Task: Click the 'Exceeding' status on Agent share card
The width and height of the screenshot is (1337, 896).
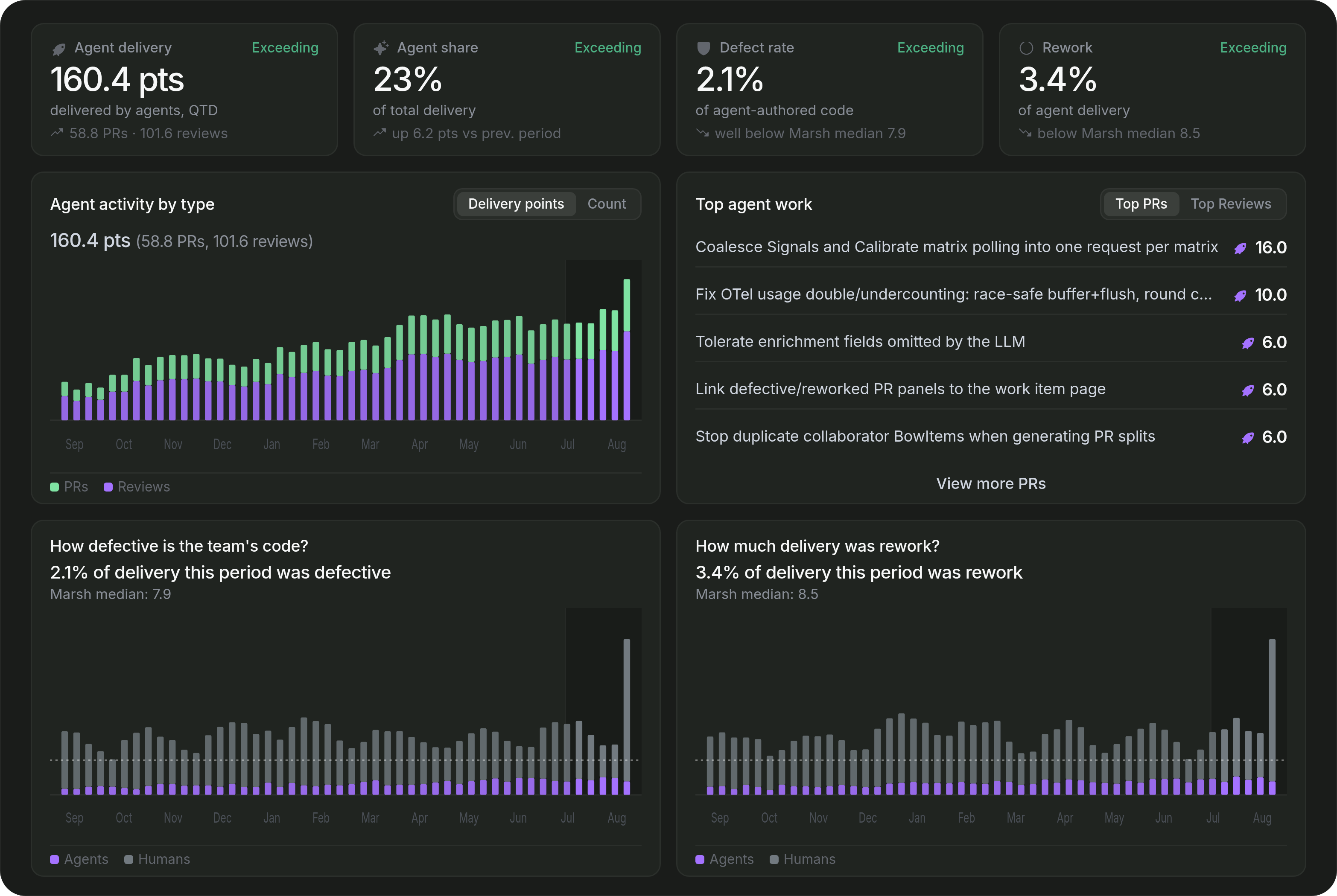Action: pos(607,48)
